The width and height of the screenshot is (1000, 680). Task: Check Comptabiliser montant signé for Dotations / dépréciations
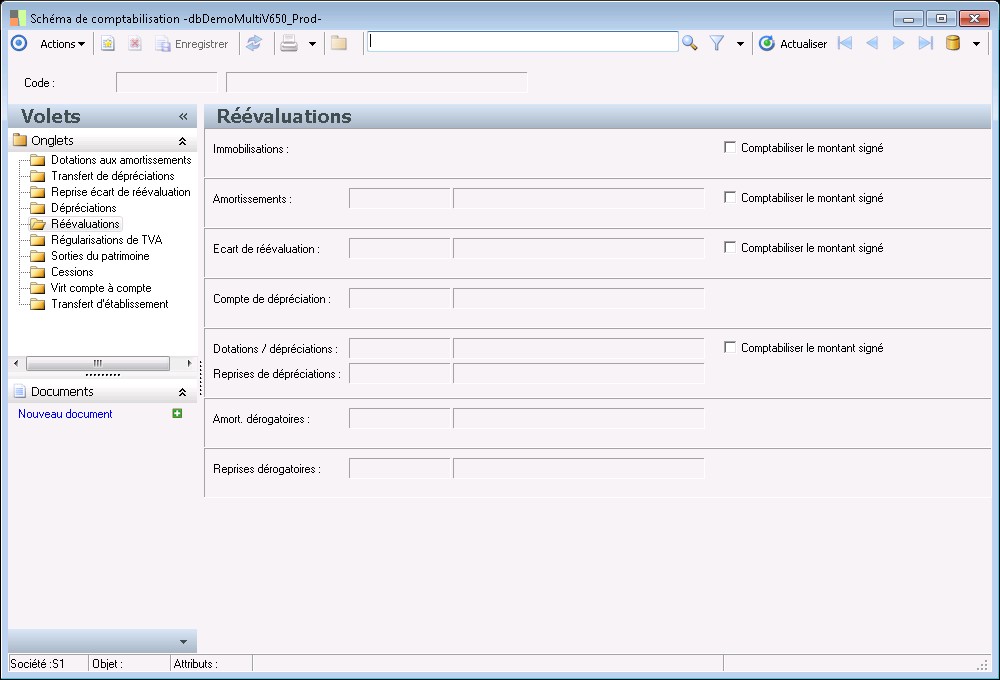(730, 347)
